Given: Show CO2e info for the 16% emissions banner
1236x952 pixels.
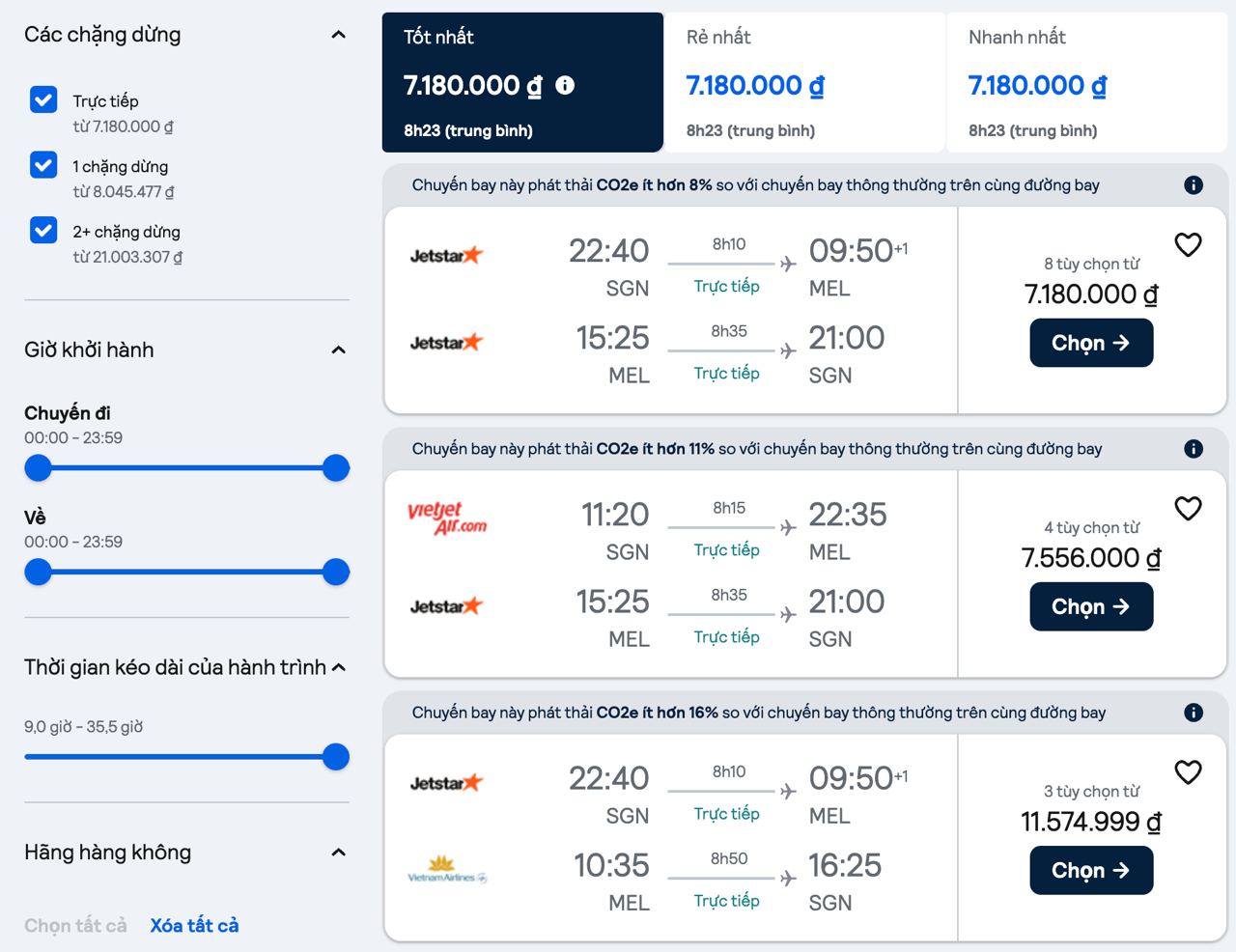Looking at the screenshot, I should pos(1194,713).
